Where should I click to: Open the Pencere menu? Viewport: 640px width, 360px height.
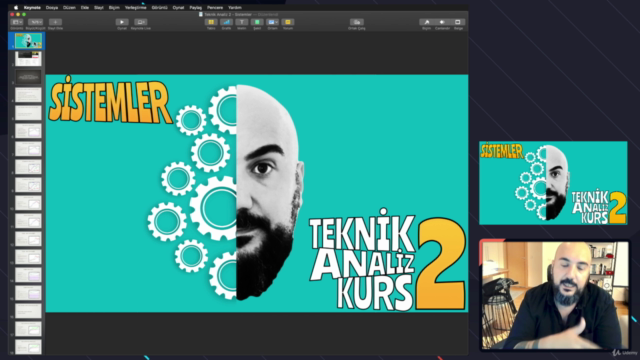point(215,7)
